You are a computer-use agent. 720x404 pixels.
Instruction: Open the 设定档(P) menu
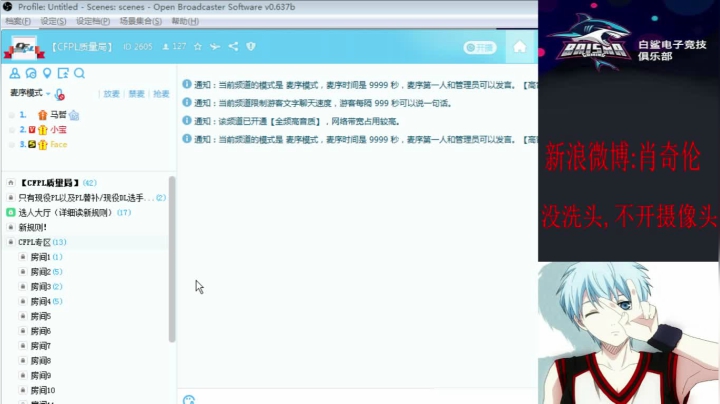93,21
